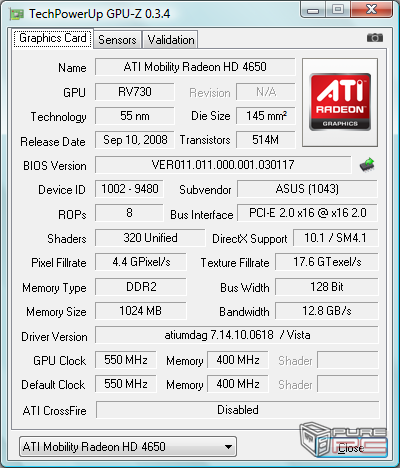Image resolution: width=400 pixels, height=468 pixels.
Task: Click the Bandwidth value 12.8 GB/s
Action: click(x=327, y=311)
